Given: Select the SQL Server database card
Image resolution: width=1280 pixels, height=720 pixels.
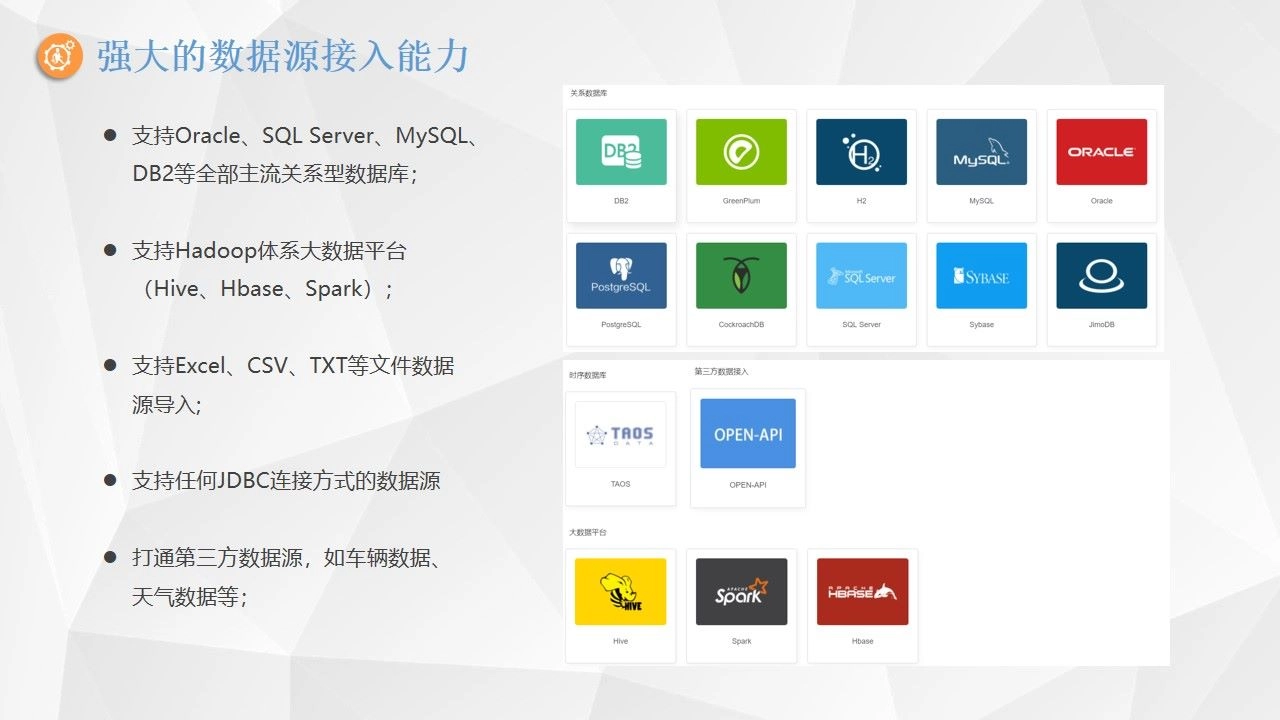Looking at the screenshot, I should (861, 290).
